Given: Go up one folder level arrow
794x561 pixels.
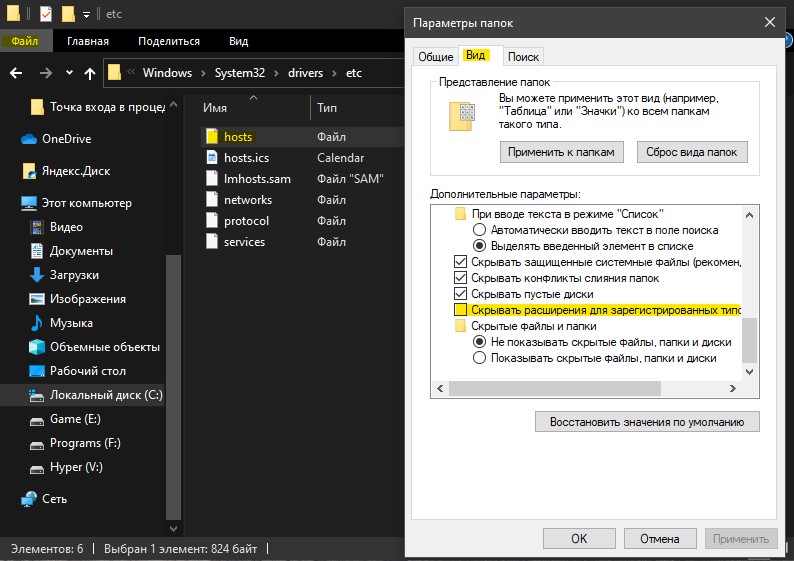Looking at the screenshot, I should point(90,73).
